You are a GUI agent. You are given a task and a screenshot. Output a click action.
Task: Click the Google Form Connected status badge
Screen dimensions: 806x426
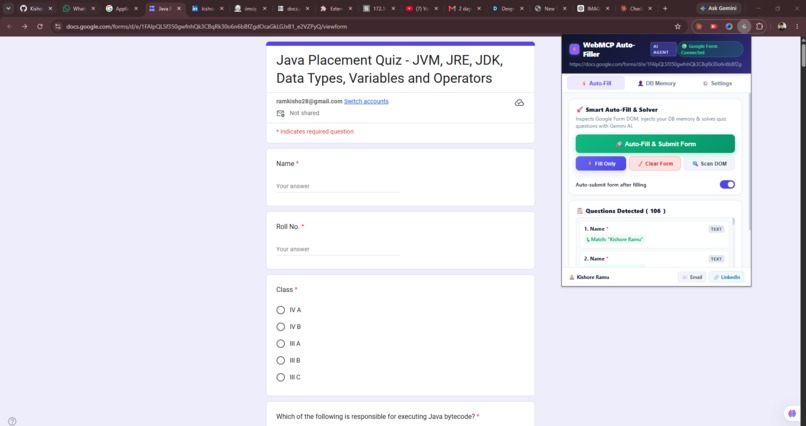(x=710, y=49)
